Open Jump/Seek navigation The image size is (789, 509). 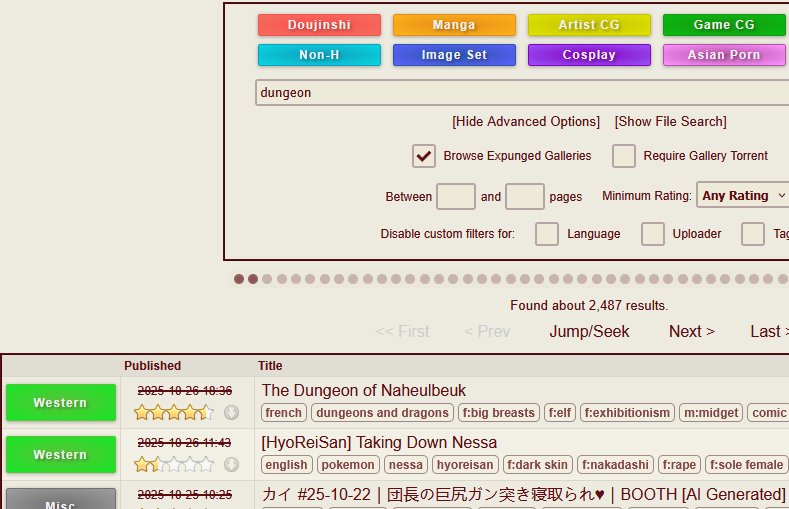click(589, 331)
